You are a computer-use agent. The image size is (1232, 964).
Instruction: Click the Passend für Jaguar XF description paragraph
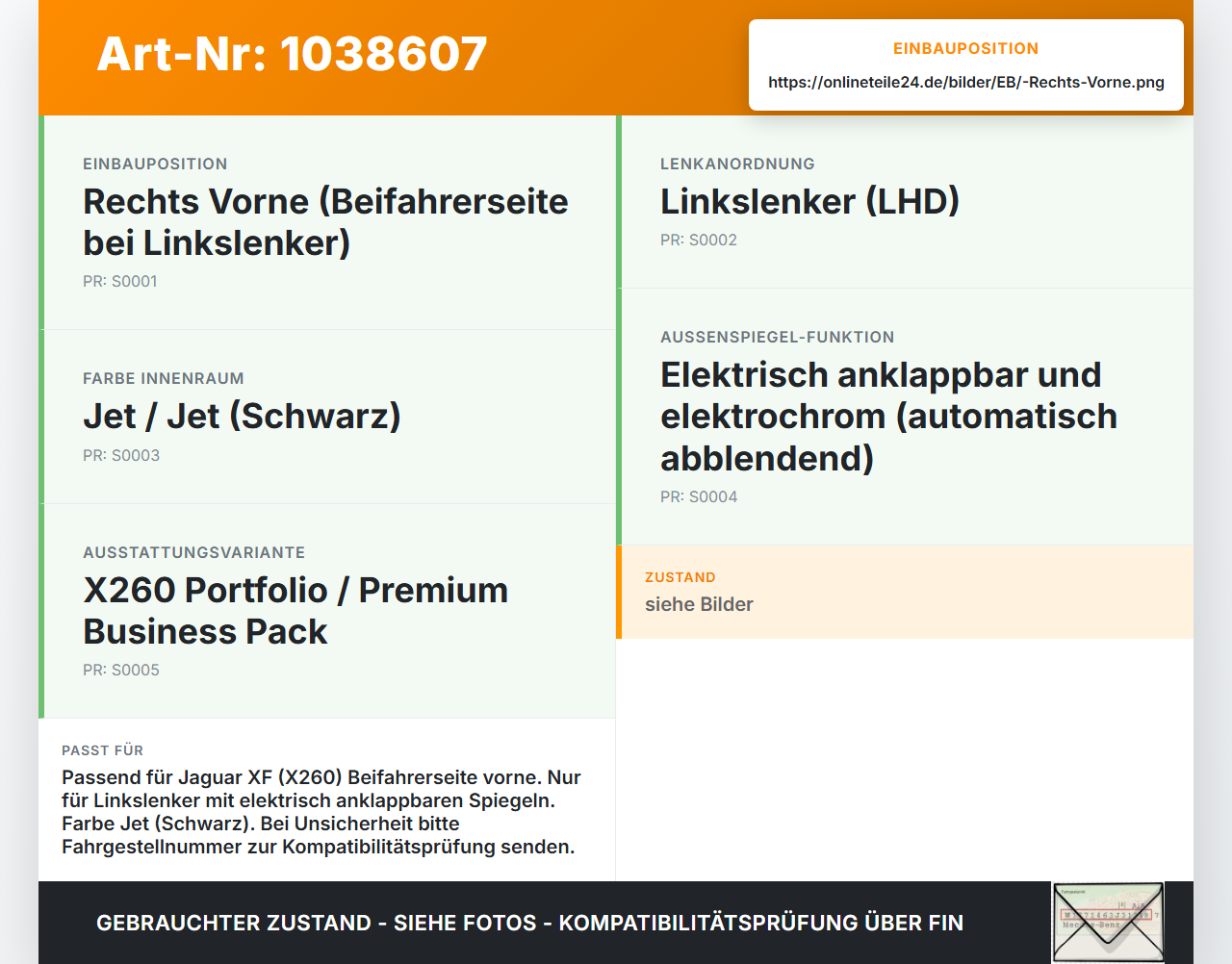pos(321,812)
